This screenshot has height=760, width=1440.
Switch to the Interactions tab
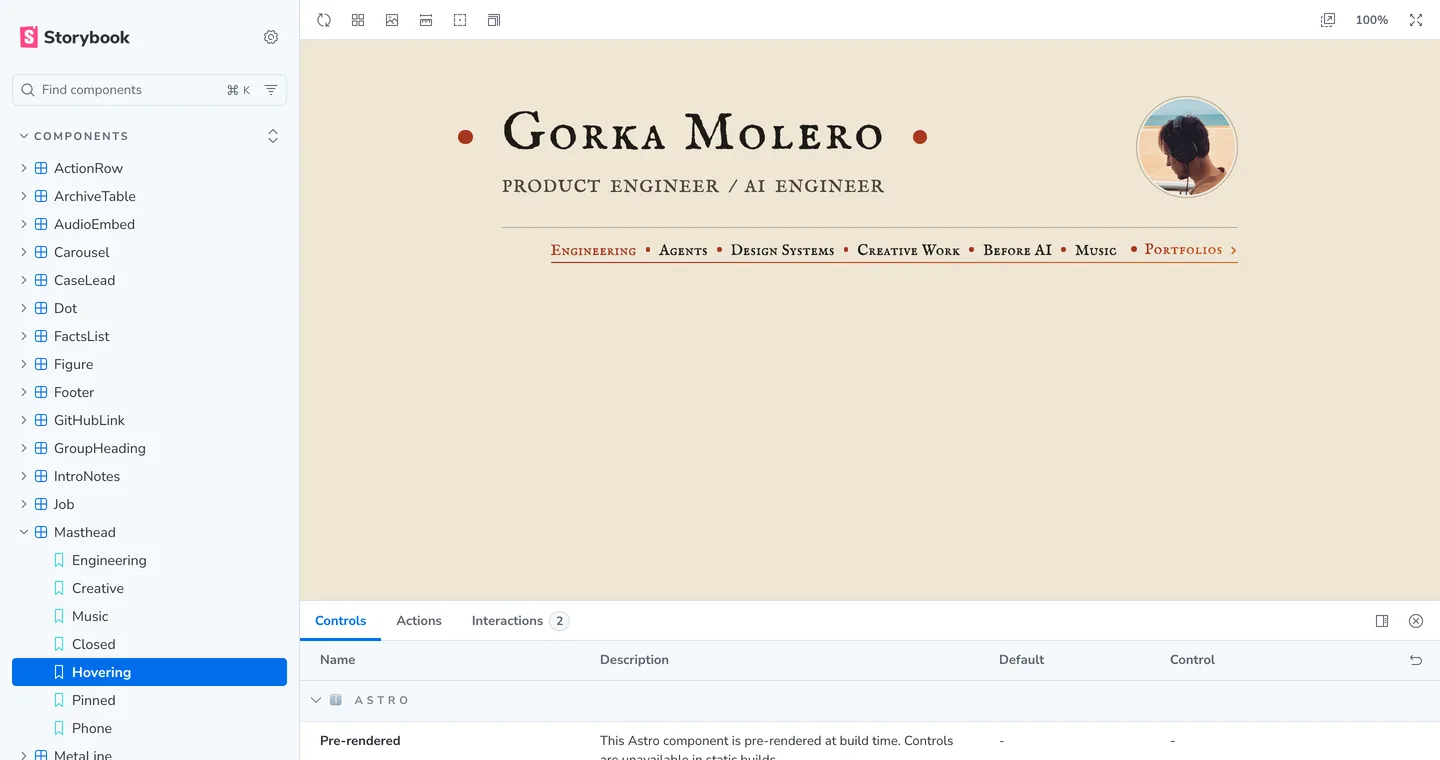tap(520, 621)
